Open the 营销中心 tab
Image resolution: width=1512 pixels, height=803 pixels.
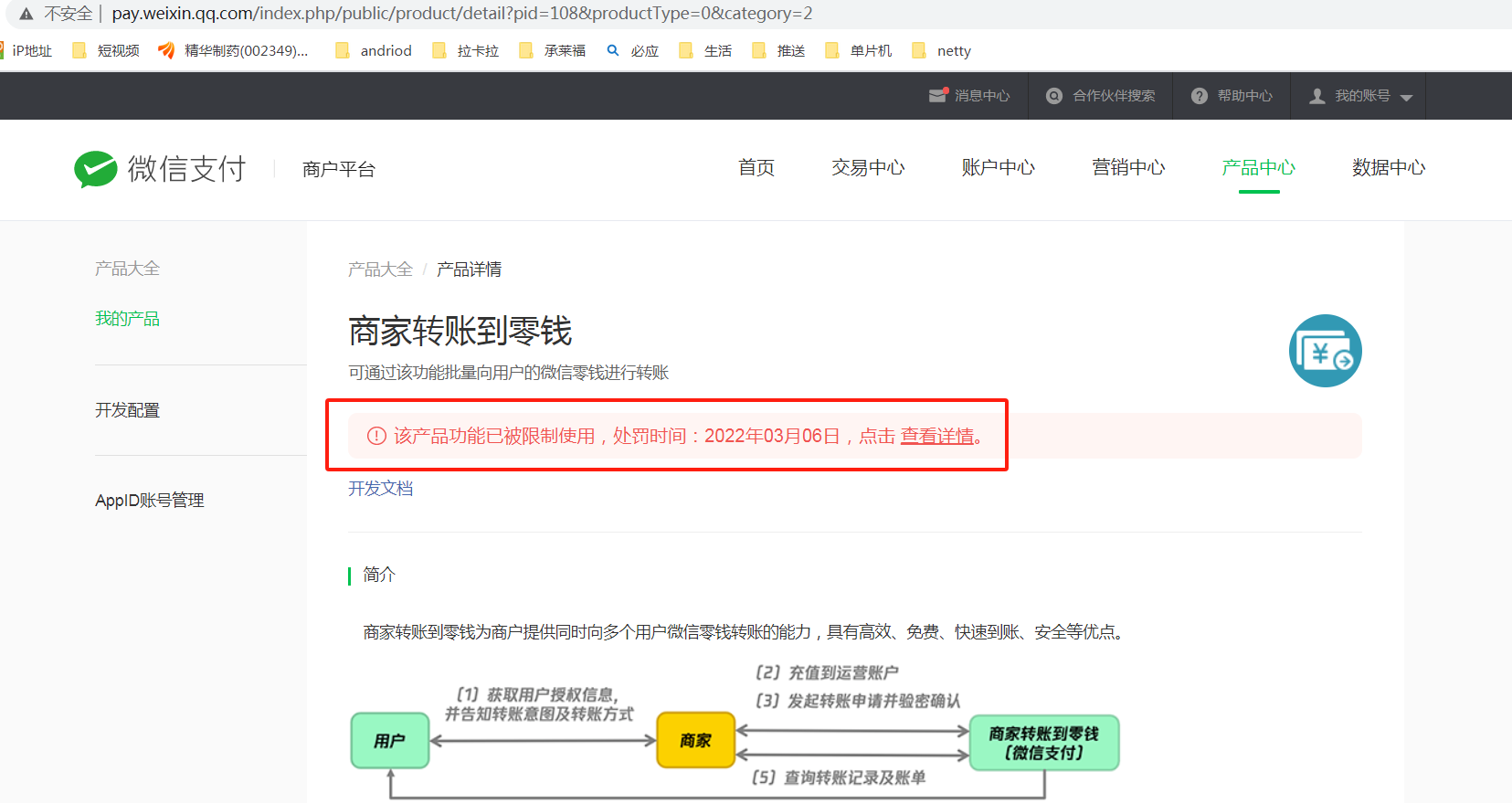pos(1128,168)
